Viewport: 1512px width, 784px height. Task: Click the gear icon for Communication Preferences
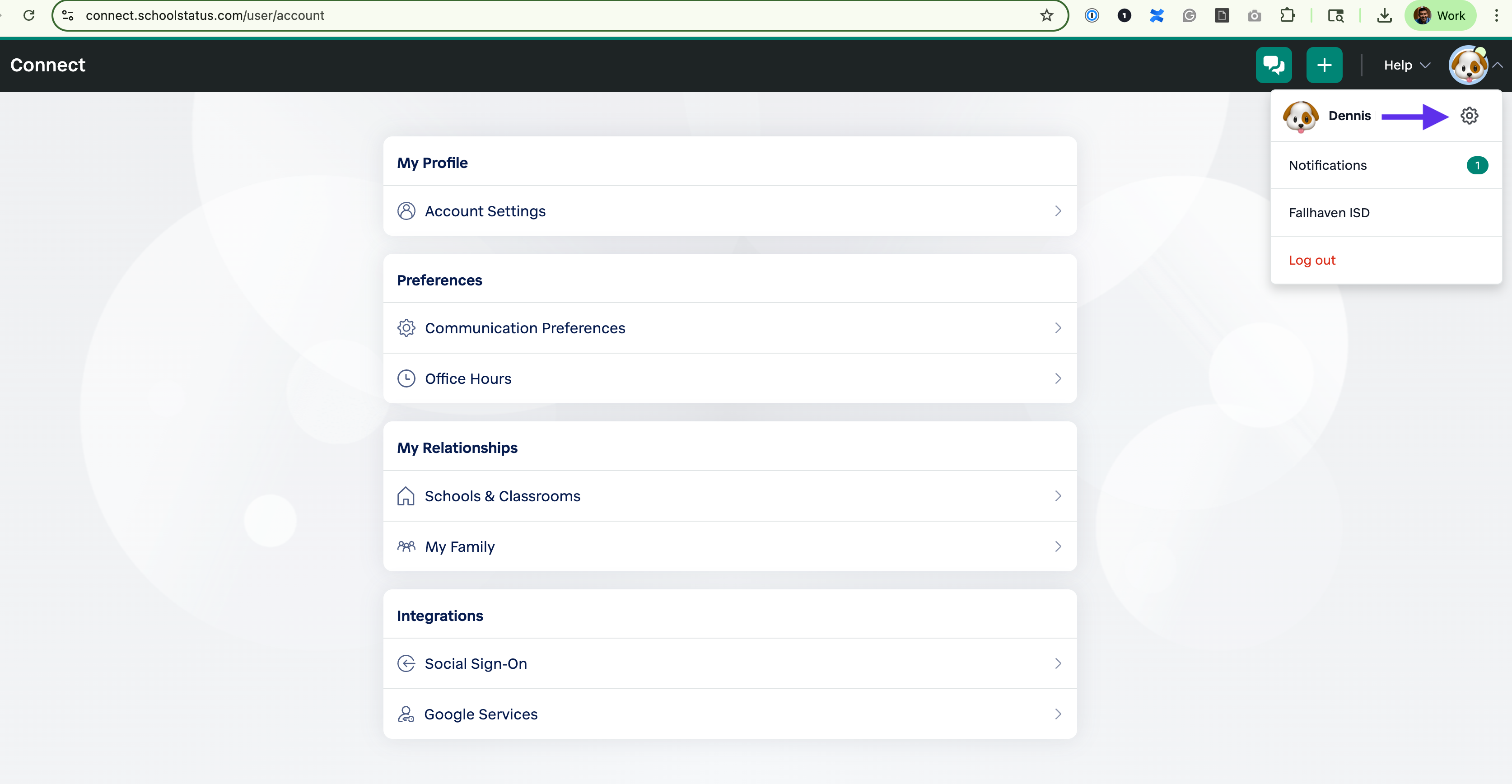click(406, 327)
